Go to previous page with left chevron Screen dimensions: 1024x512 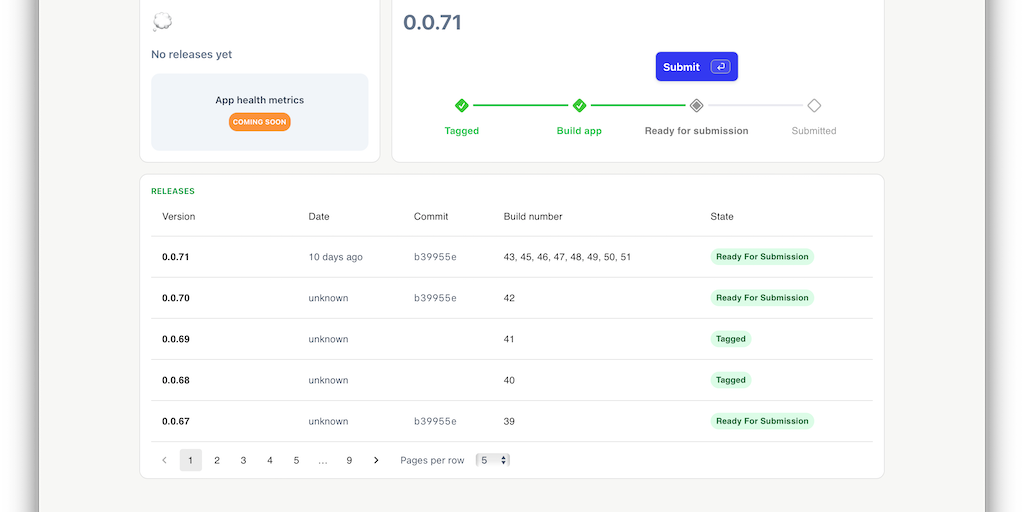[x=164, y=460]
